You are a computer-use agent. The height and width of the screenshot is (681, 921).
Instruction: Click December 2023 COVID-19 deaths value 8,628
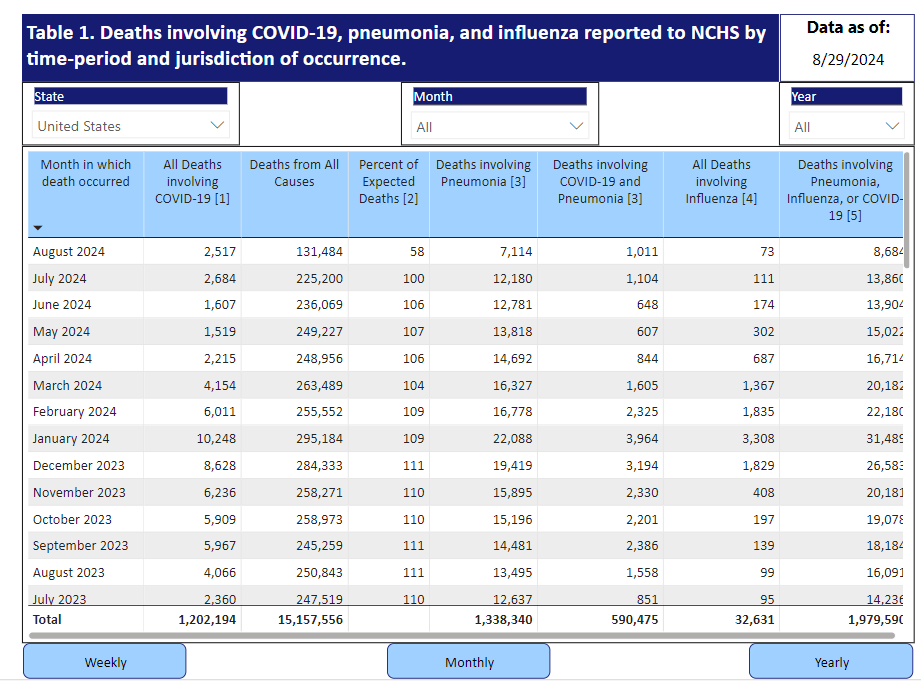pos(220,465)
